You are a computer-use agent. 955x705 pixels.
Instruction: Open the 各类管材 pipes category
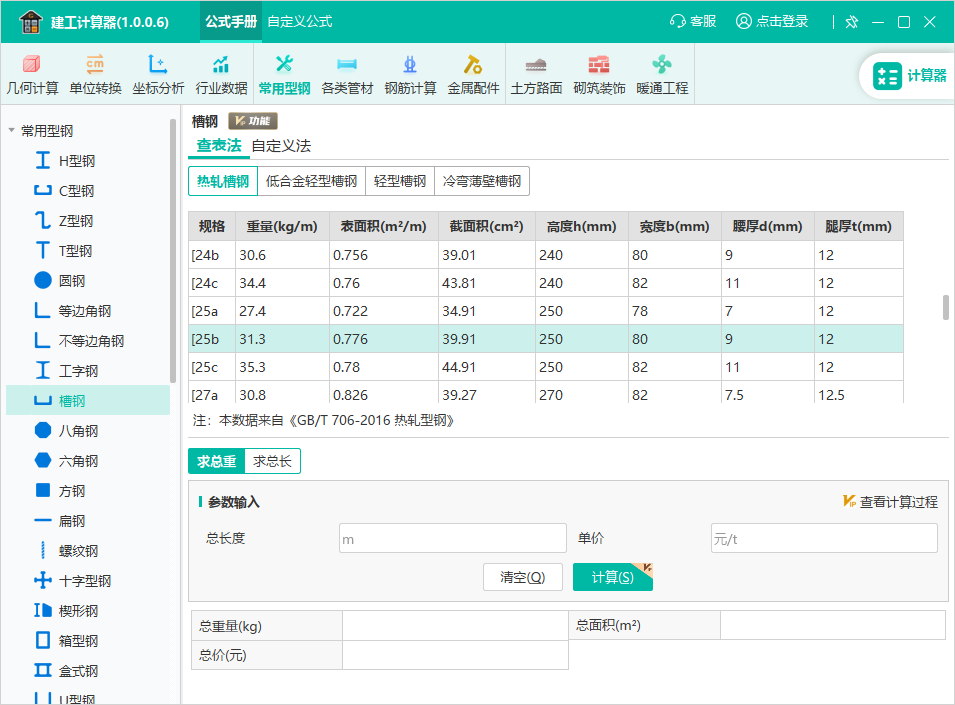347,75
